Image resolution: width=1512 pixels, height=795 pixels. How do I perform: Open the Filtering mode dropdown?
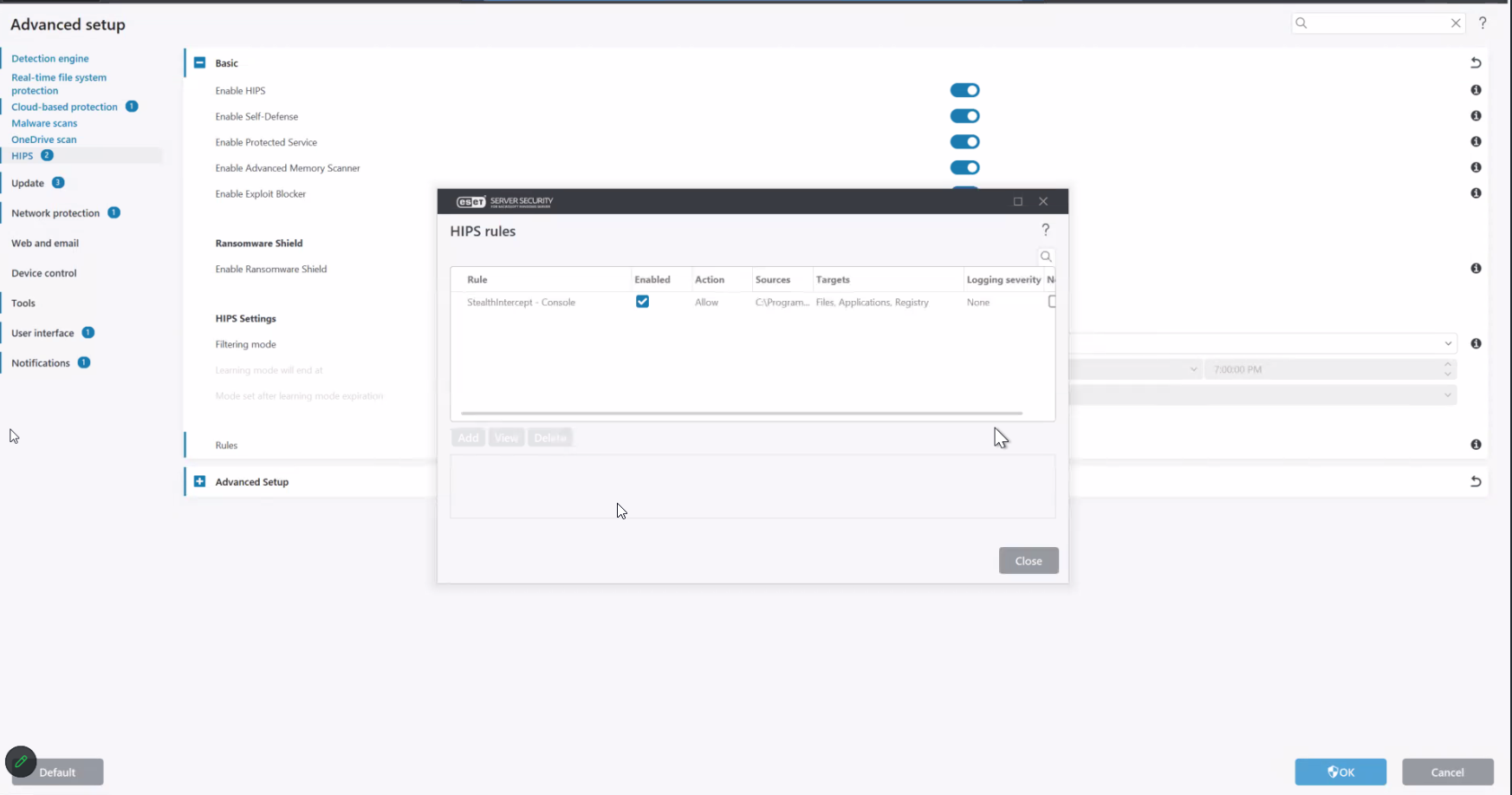[1263, 344]
